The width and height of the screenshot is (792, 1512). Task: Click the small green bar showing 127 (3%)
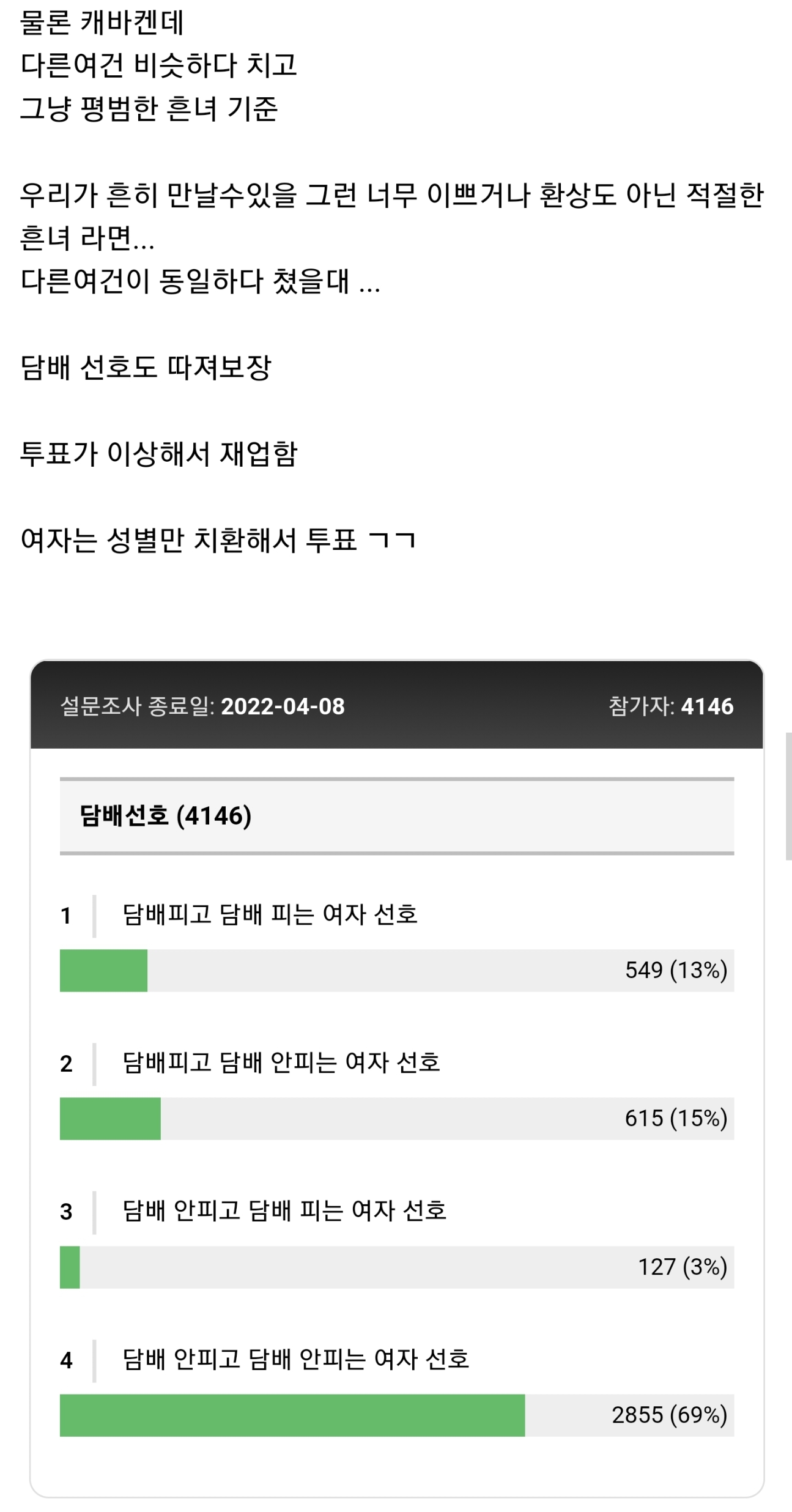(x=70, y=1267)
